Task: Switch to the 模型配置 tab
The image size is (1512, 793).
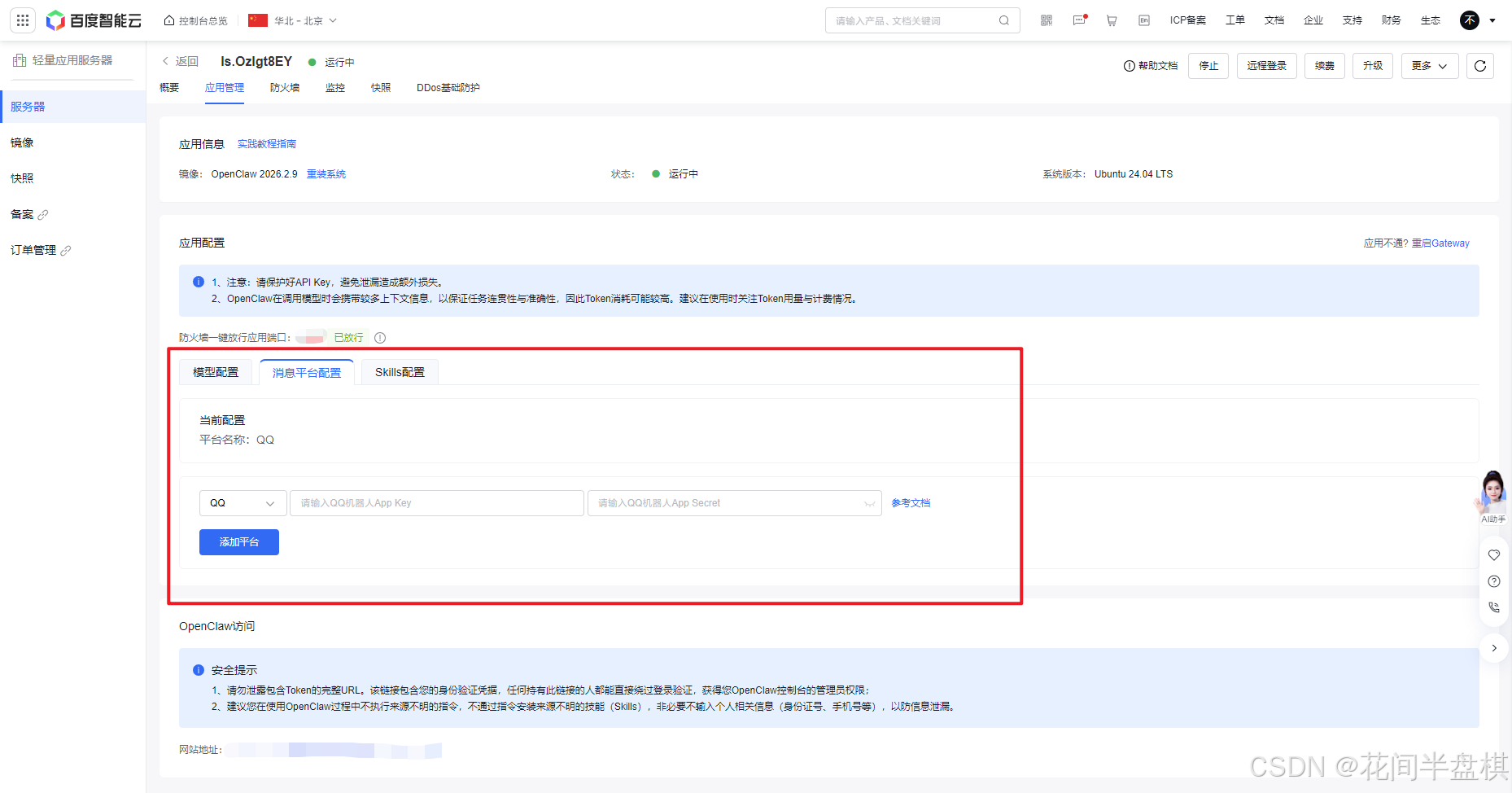Action: pos(216,372)
